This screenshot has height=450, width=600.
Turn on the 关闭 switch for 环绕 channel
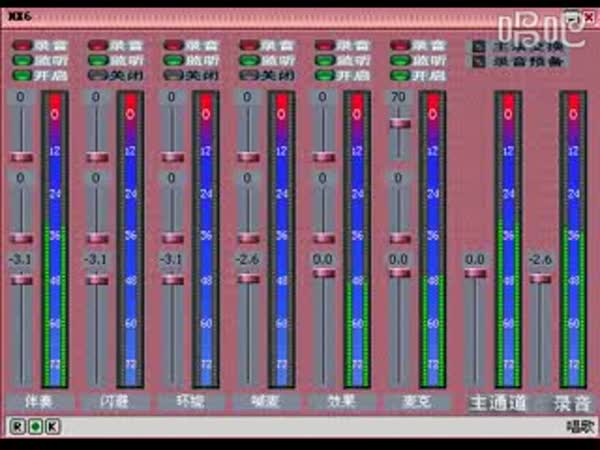pos(173,74)
